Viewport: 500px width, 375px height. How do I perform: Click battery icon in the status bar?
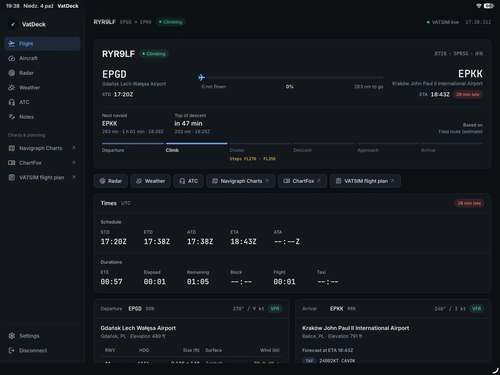[489, 6]
